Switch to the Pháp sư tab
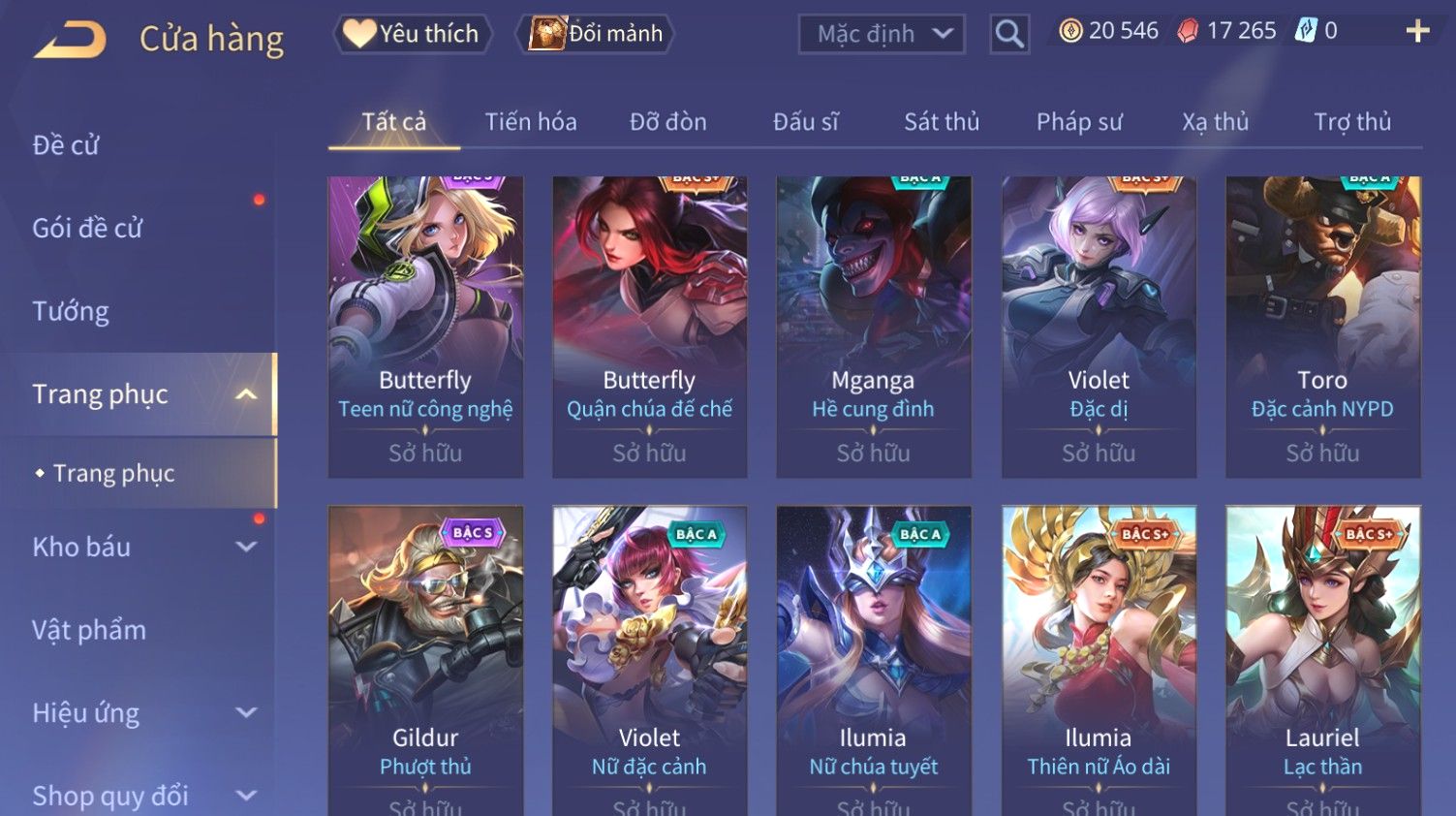Viewport: 1456px width, 816px height. [x=1079, y=122]
